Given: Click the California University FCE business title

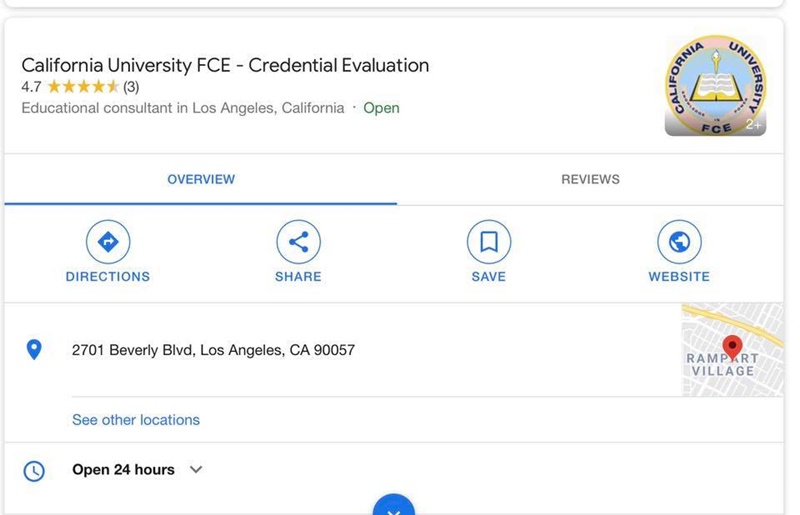Looking at the screenshot, I should pos(225,65).
